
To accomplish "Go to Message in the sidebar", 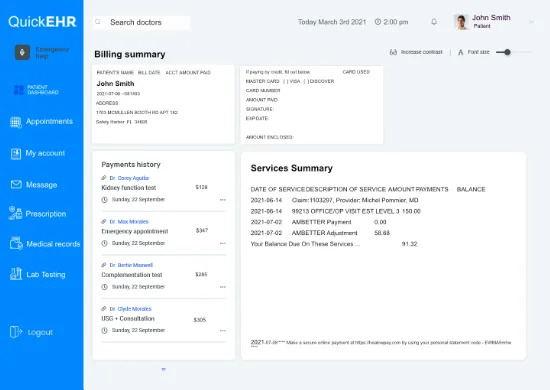I will click(x=34, y=184).
